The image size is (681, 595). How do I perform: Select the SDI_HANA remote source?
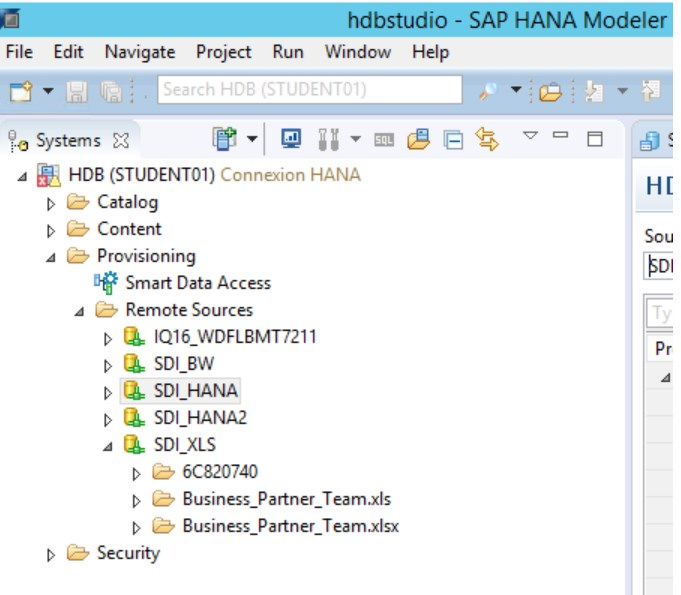181,390
